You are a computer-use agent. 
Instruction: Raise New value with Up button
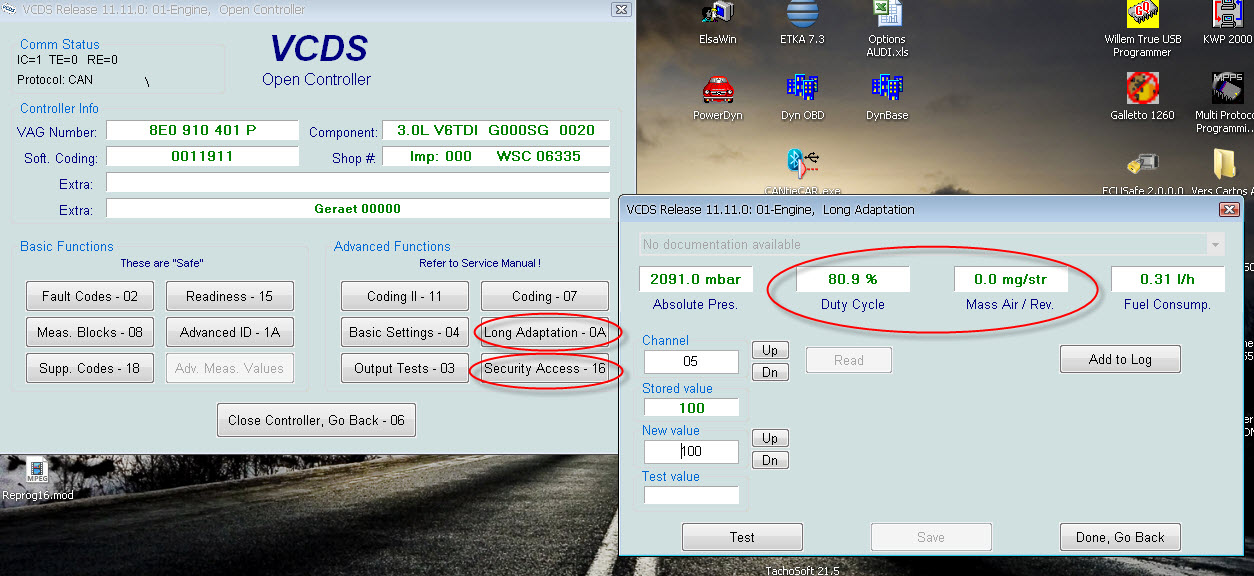(770, 439)
